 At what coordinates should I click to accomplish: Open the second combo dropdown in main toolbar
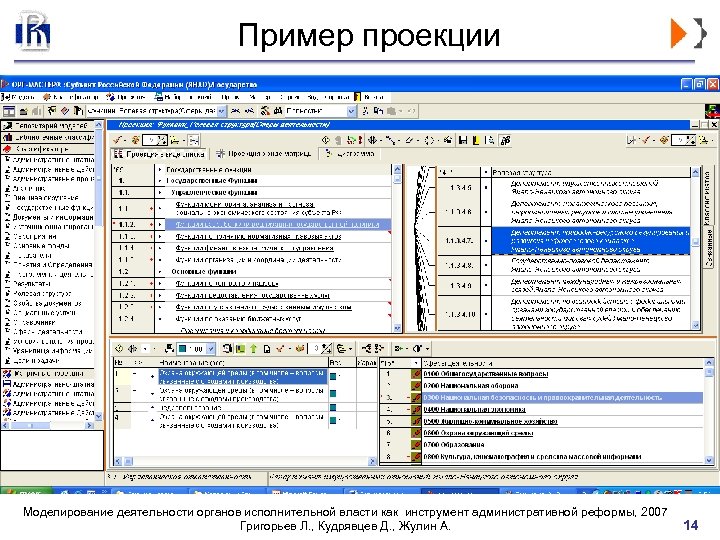351,111
